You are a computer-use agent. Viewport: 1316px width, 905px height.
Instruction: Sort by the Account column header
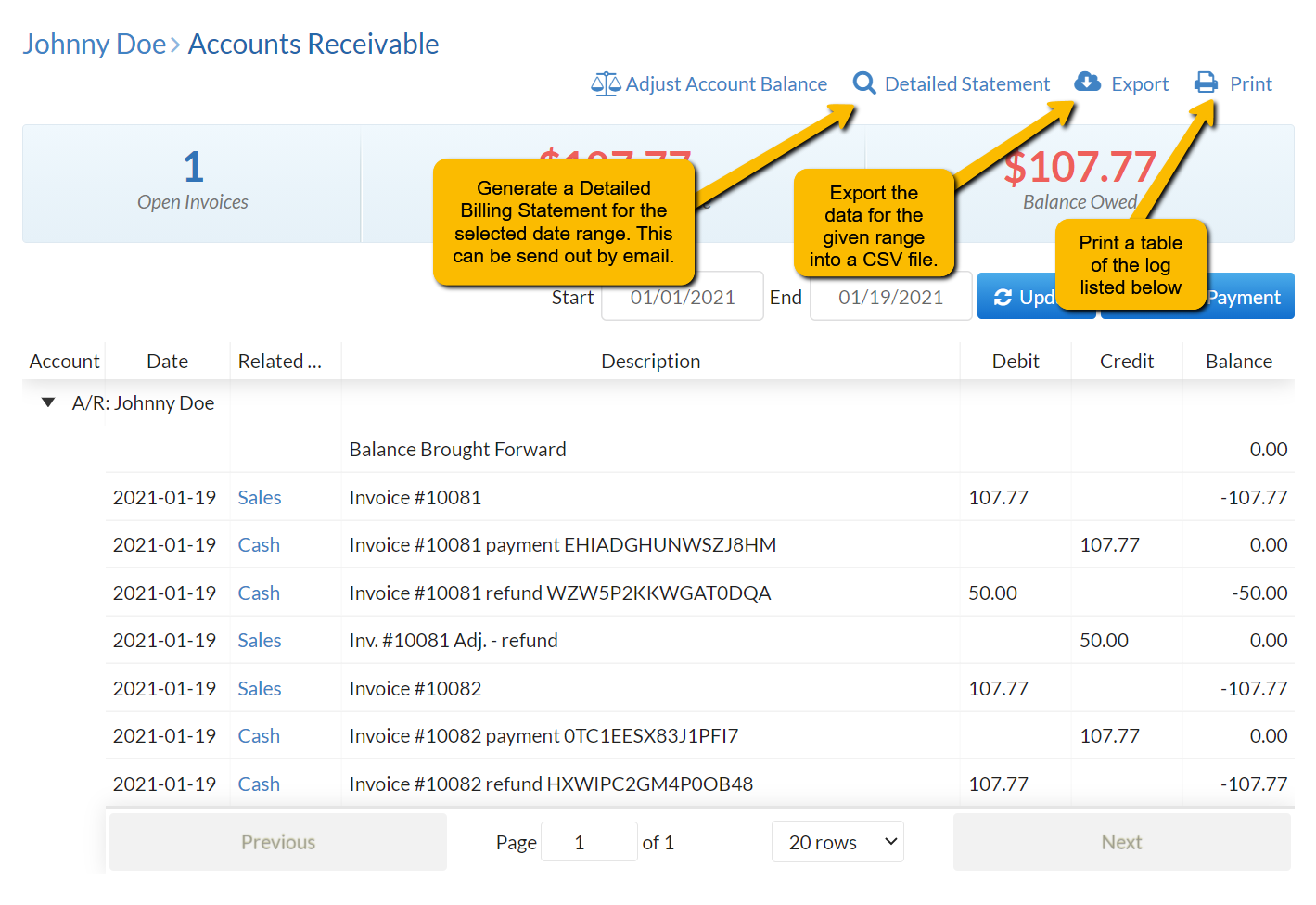pyautogui.click(x=64, y=362)
